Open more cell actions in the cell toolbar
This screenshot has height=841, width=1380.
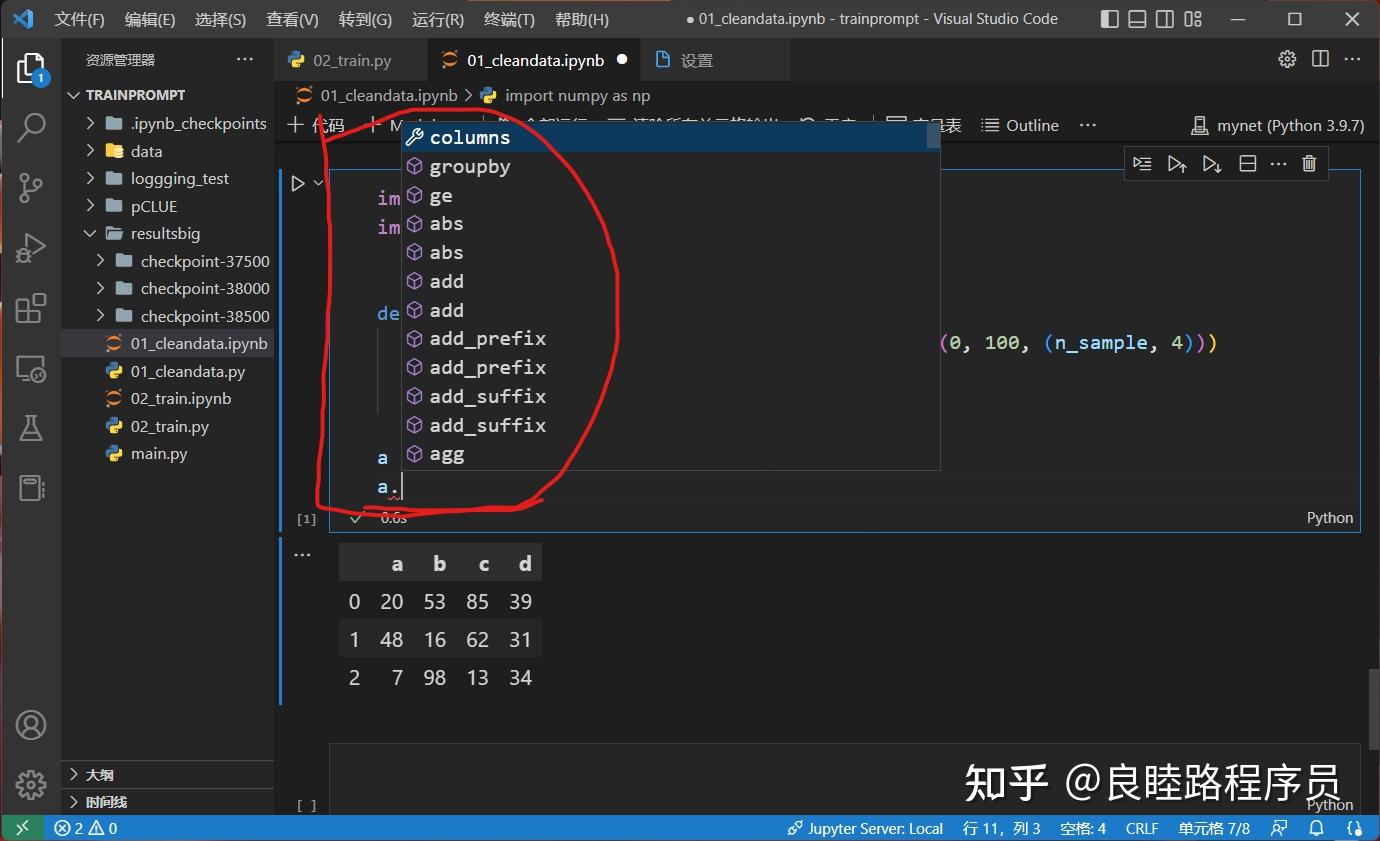click(1278, 163)
